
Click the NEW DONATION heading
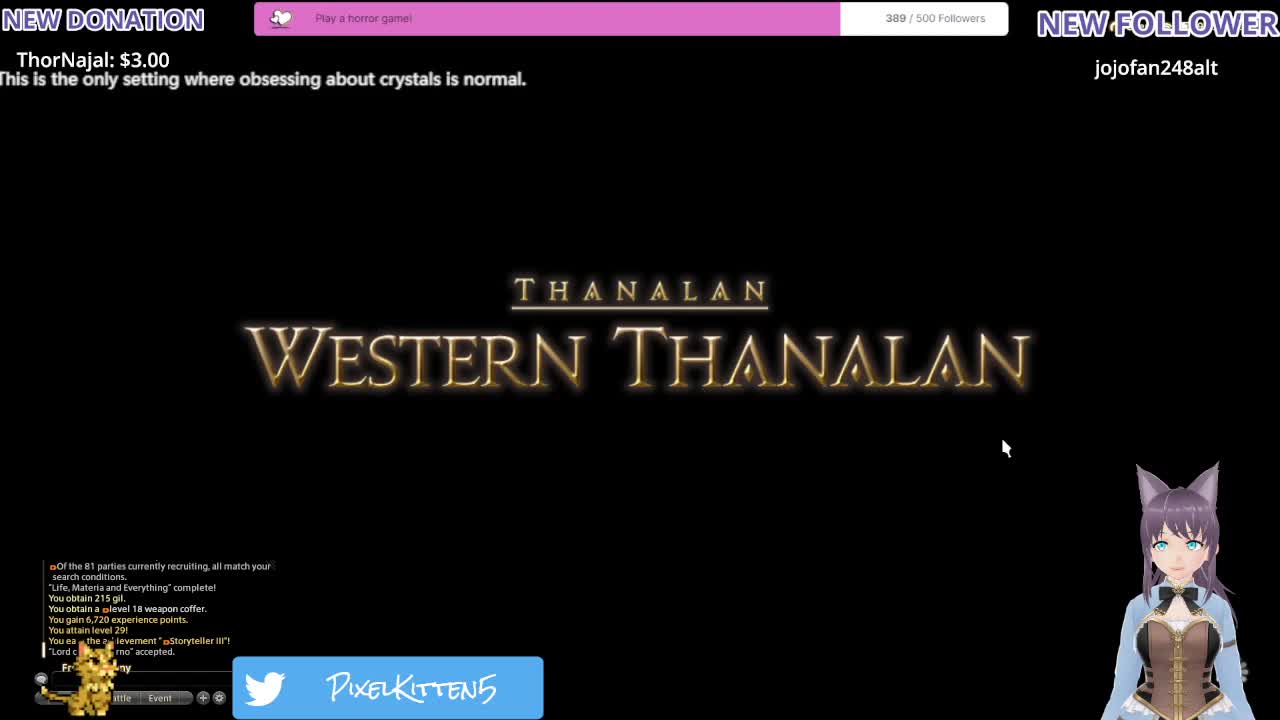point(103,20)
